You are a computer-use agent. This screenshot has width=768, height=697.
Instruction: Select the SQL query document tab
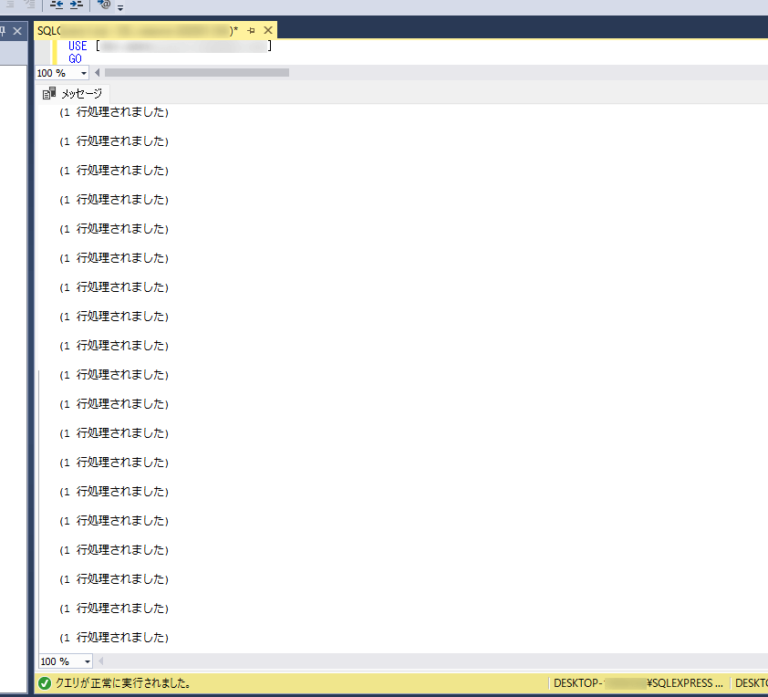point(137,31)
